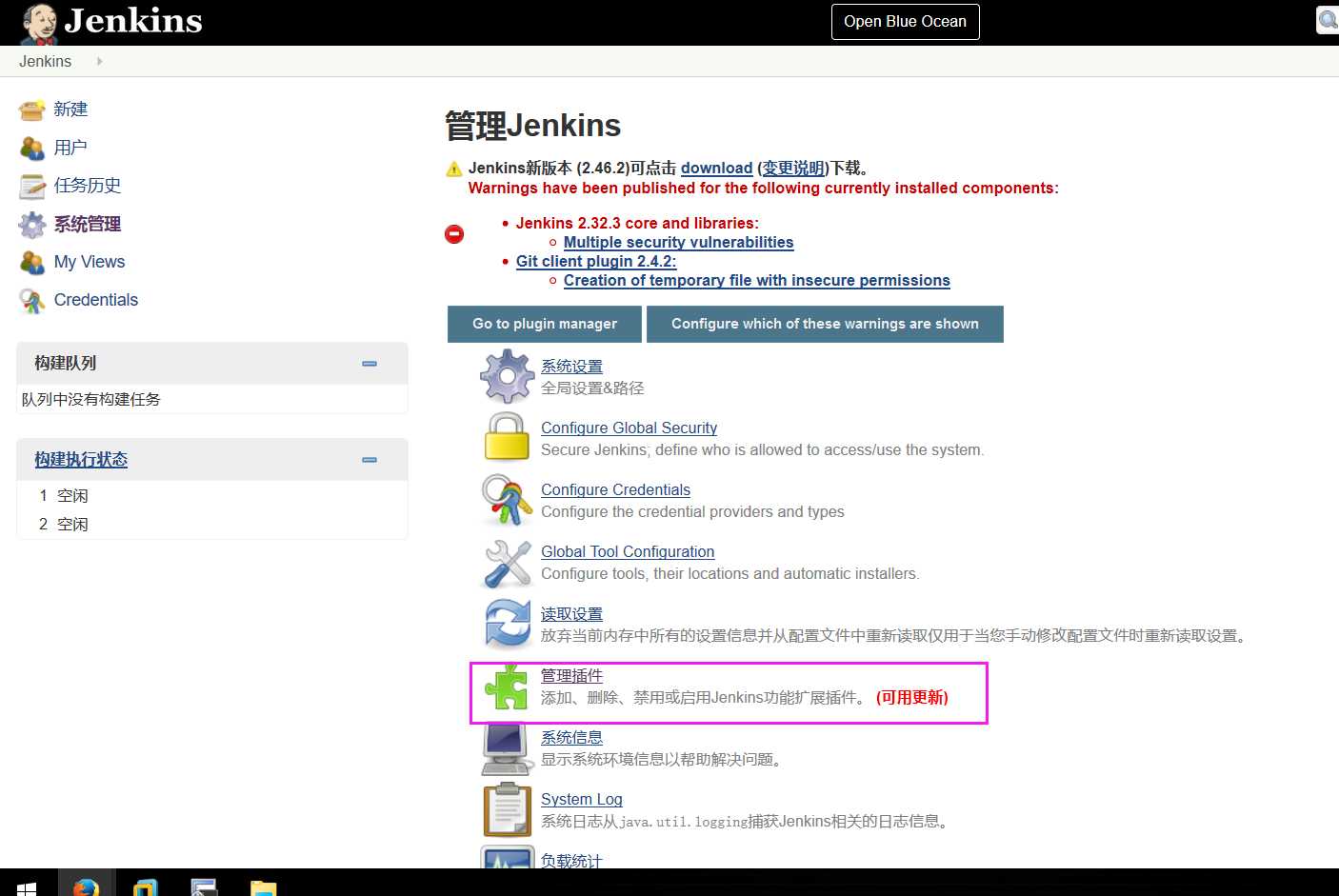
Task: Open the System Log link
Action: coord(582,800)
